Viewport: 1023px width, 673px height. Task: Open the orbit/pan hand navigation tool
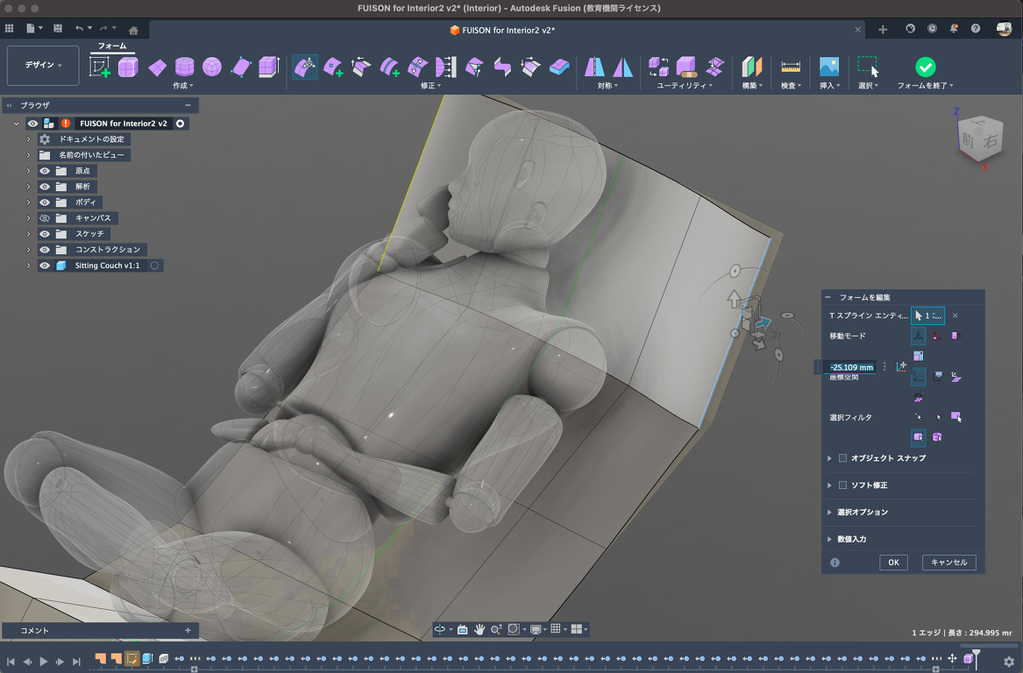tap(479, 629)
